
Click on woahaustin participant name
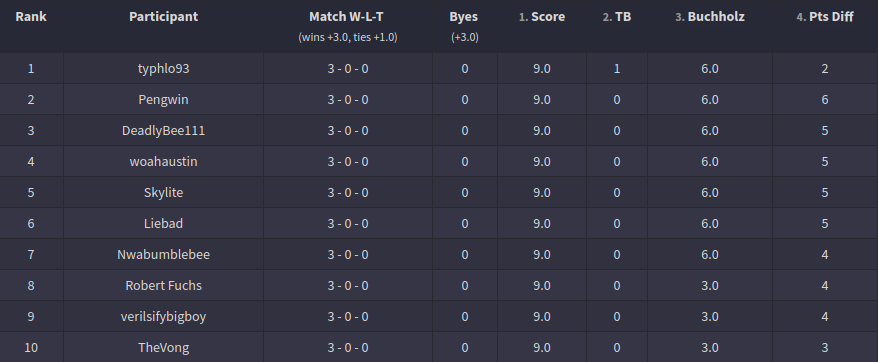tap(164, 161)
